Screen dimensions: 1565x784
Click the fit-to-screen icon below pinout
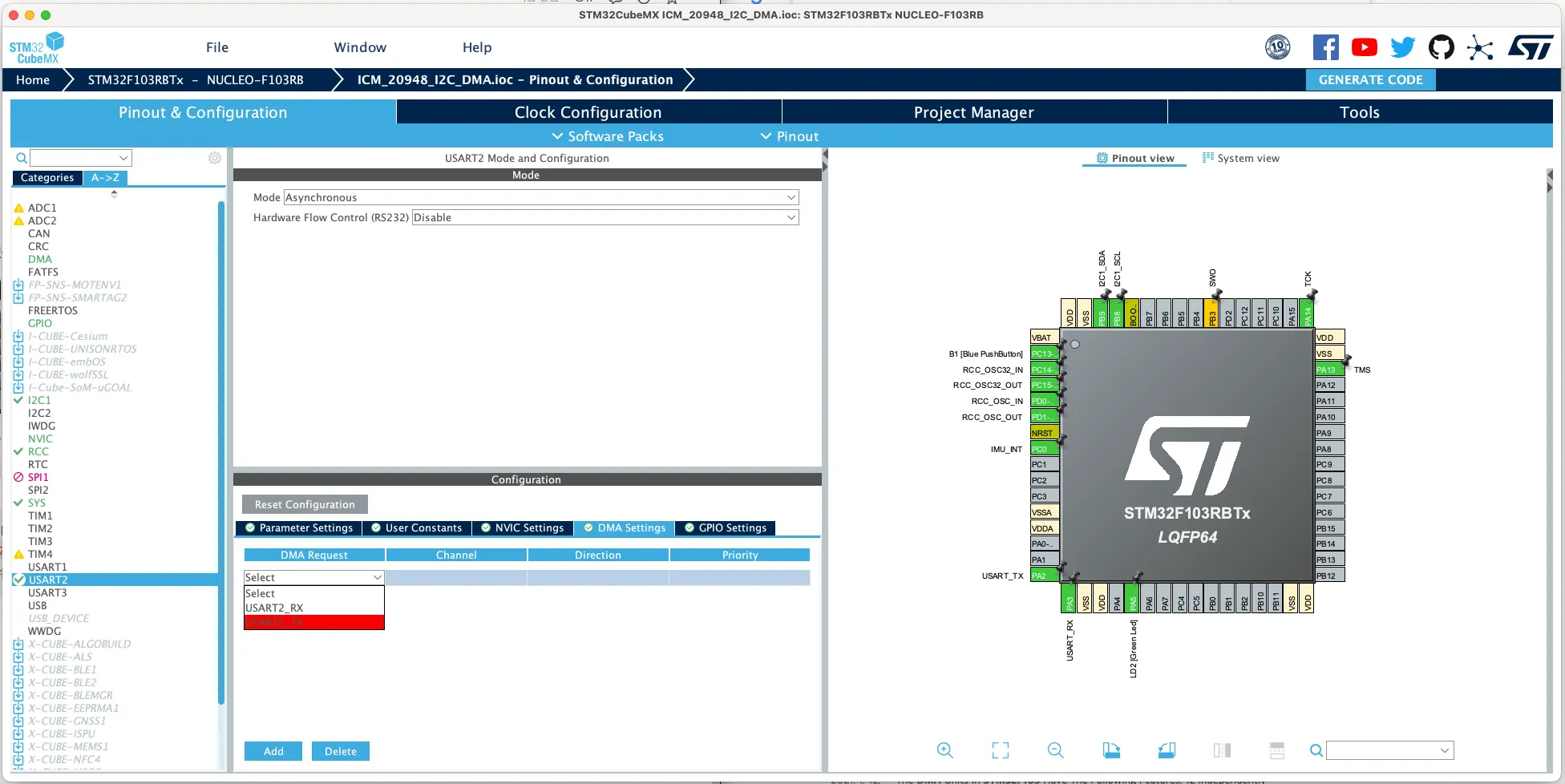tap(1001, 750)
